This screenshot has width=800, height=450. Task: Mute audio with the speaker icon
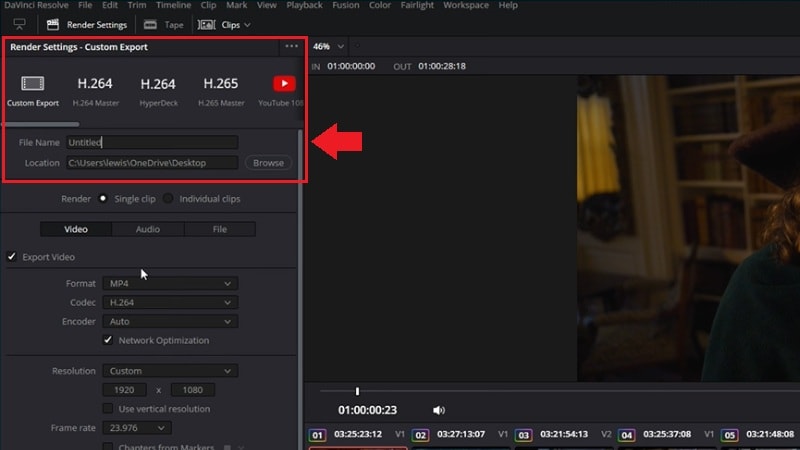(x=439, y=410)
